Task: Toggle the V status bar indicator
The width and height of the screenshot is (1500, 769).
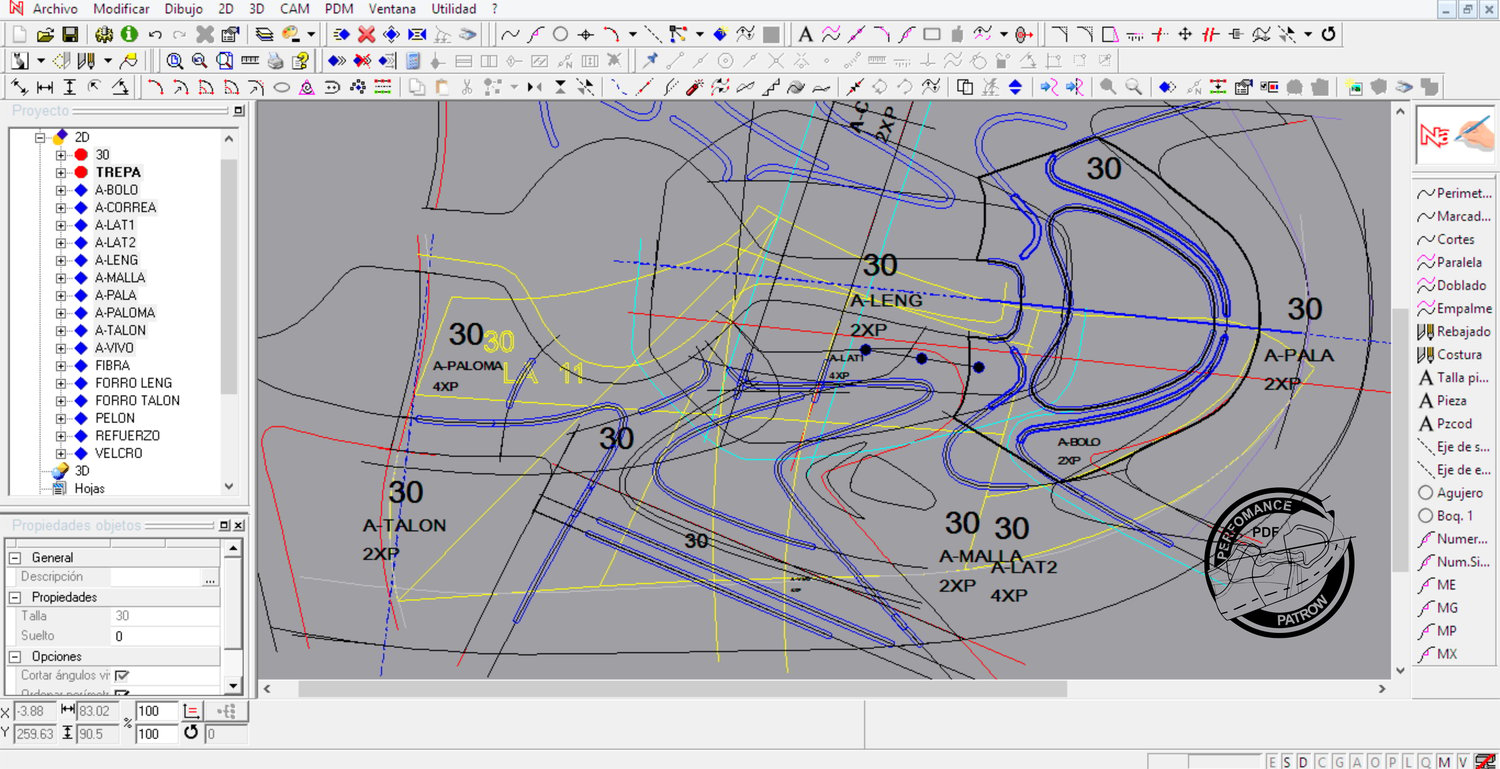Action: [1462, 762]
